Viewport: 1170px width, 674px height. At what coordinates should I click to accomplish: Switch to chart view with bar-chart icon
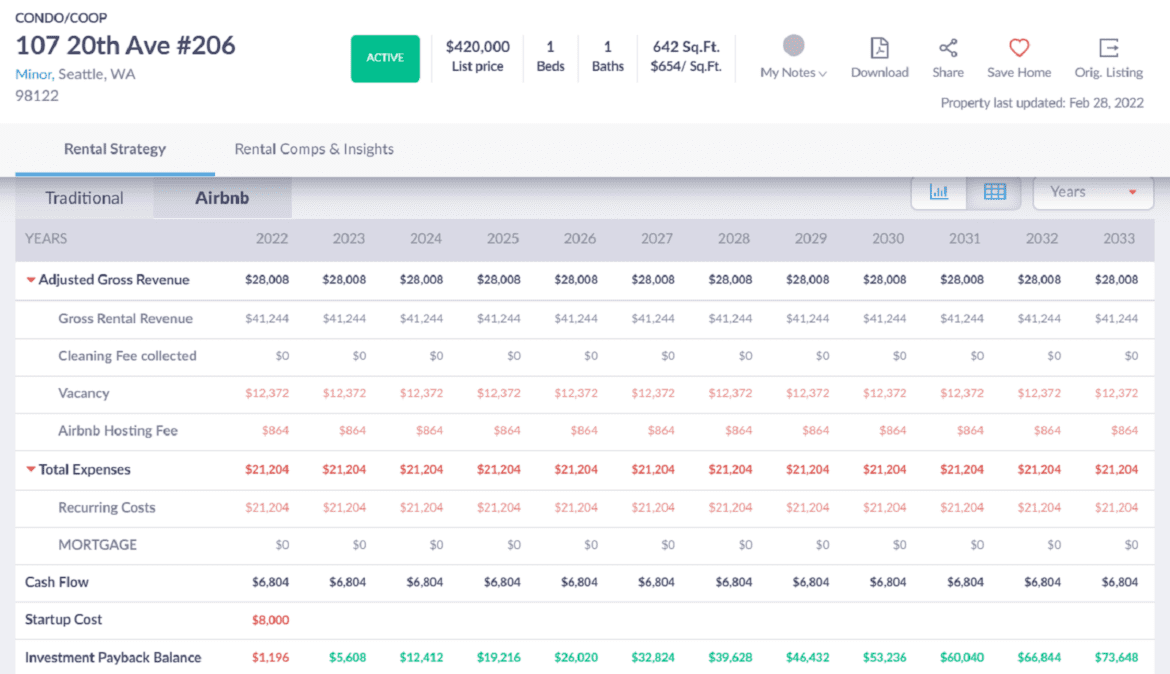coord(938,191)
